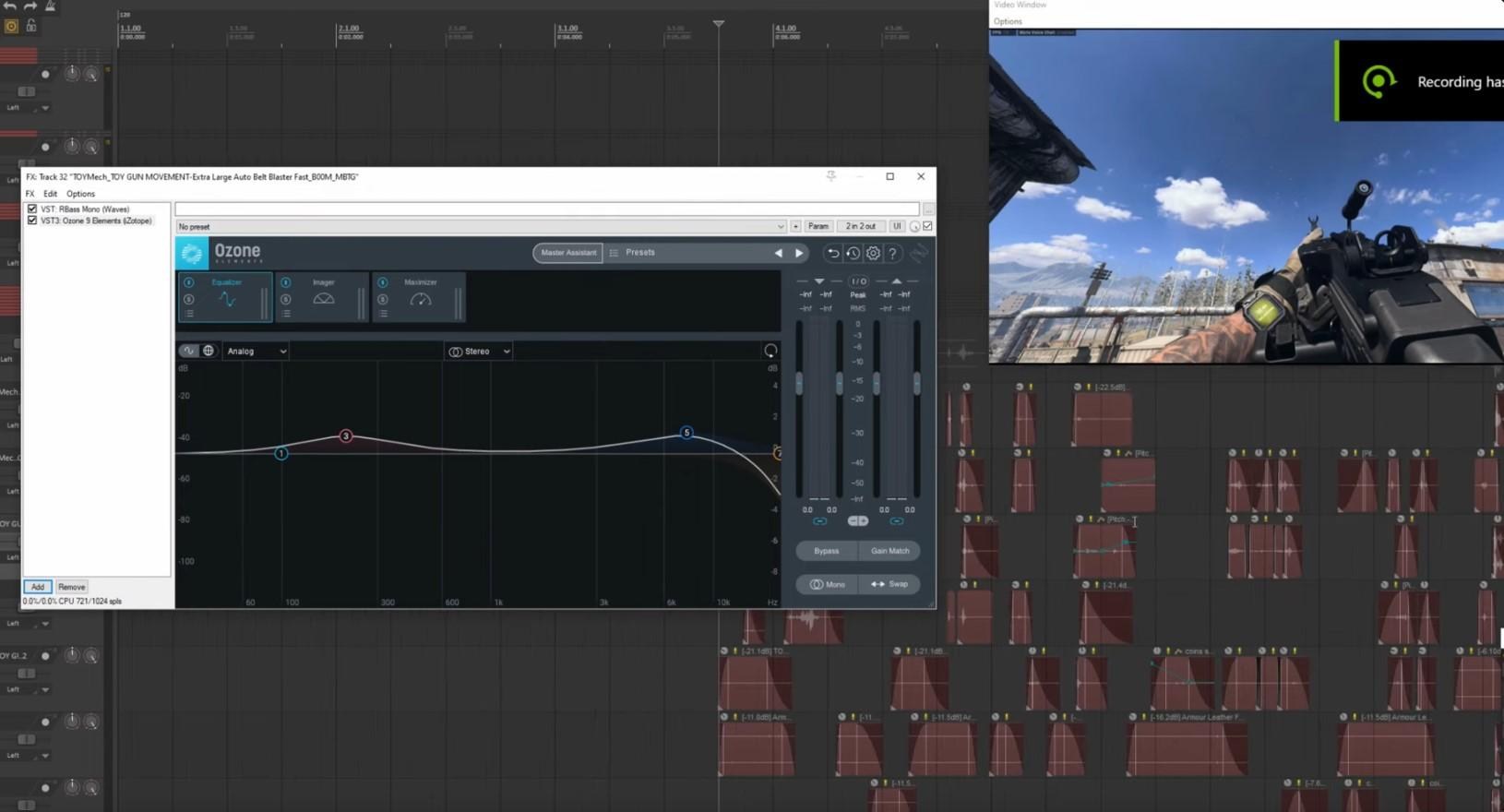The image size is (1504, 812).
Task: Click the input gain link icon
Action: [x=819, y=521]
